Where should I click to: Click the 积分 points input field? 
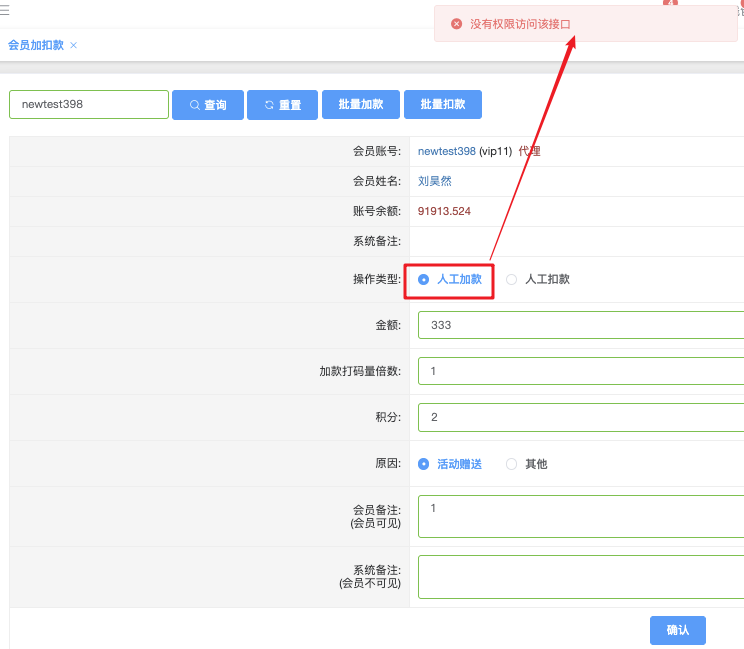580,417
